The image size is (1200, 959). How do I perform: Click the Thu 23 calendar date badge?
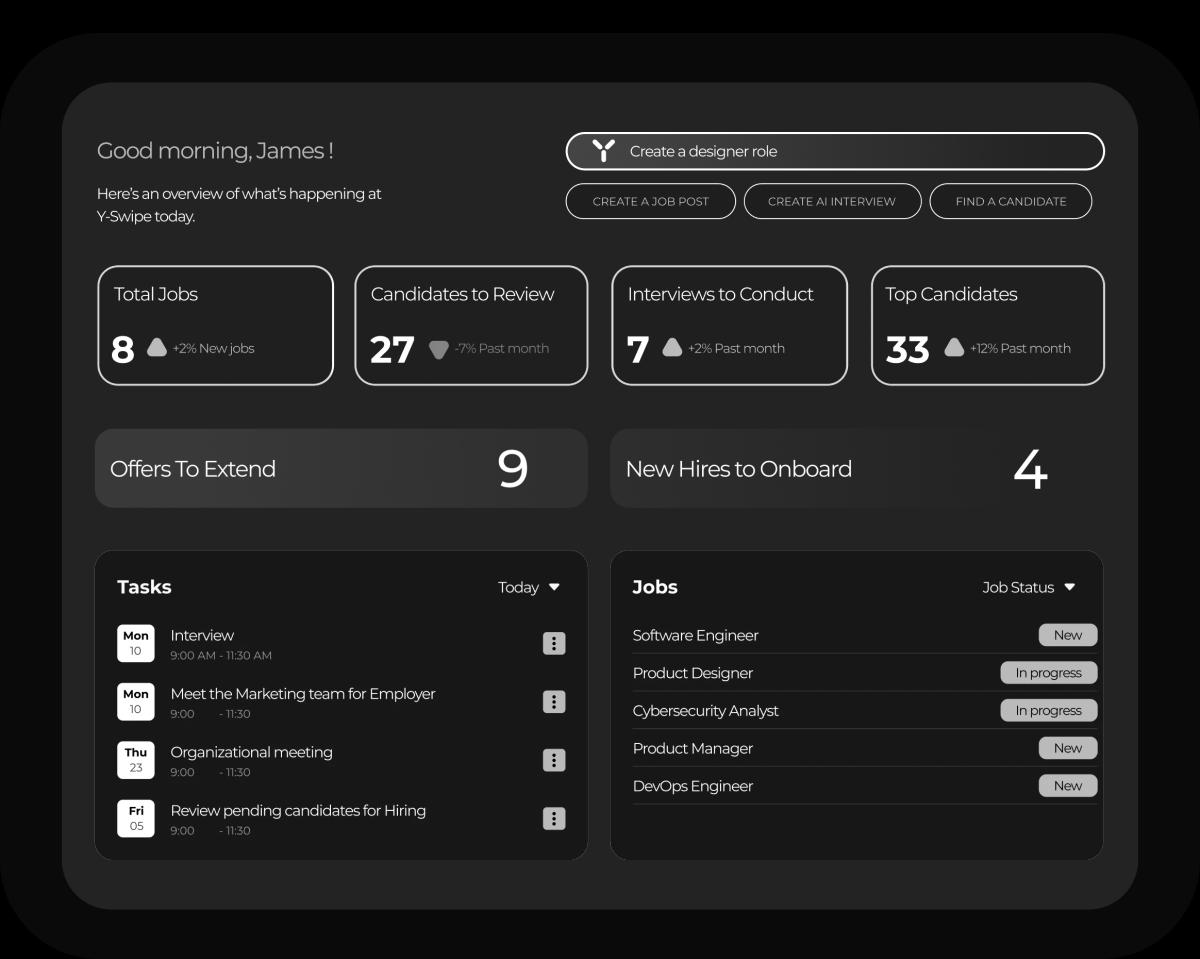[136, 760]
